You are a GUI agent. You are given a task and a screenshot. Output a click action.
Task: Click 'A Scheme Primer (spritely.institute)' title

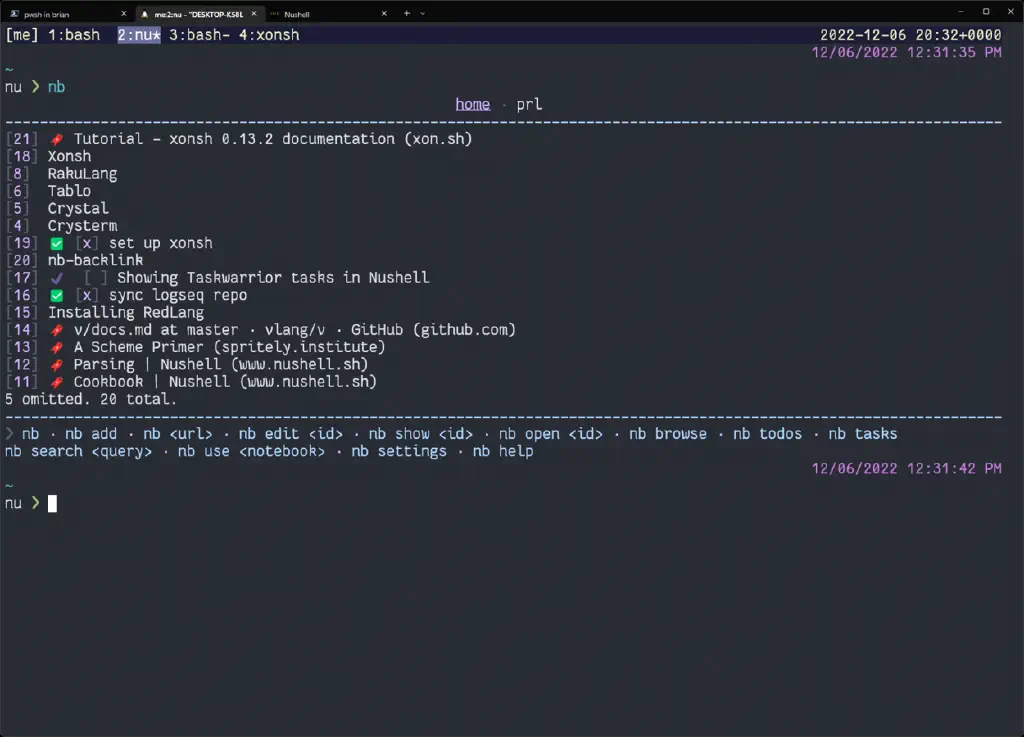point(229,347)
